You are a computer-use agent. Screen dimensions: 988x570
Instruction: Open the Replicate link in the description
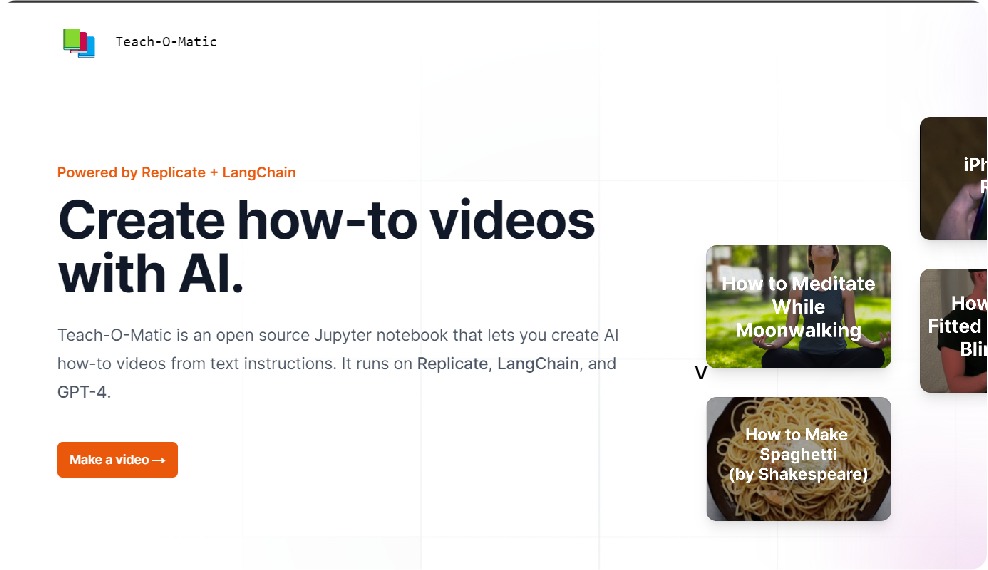(452, 363)
